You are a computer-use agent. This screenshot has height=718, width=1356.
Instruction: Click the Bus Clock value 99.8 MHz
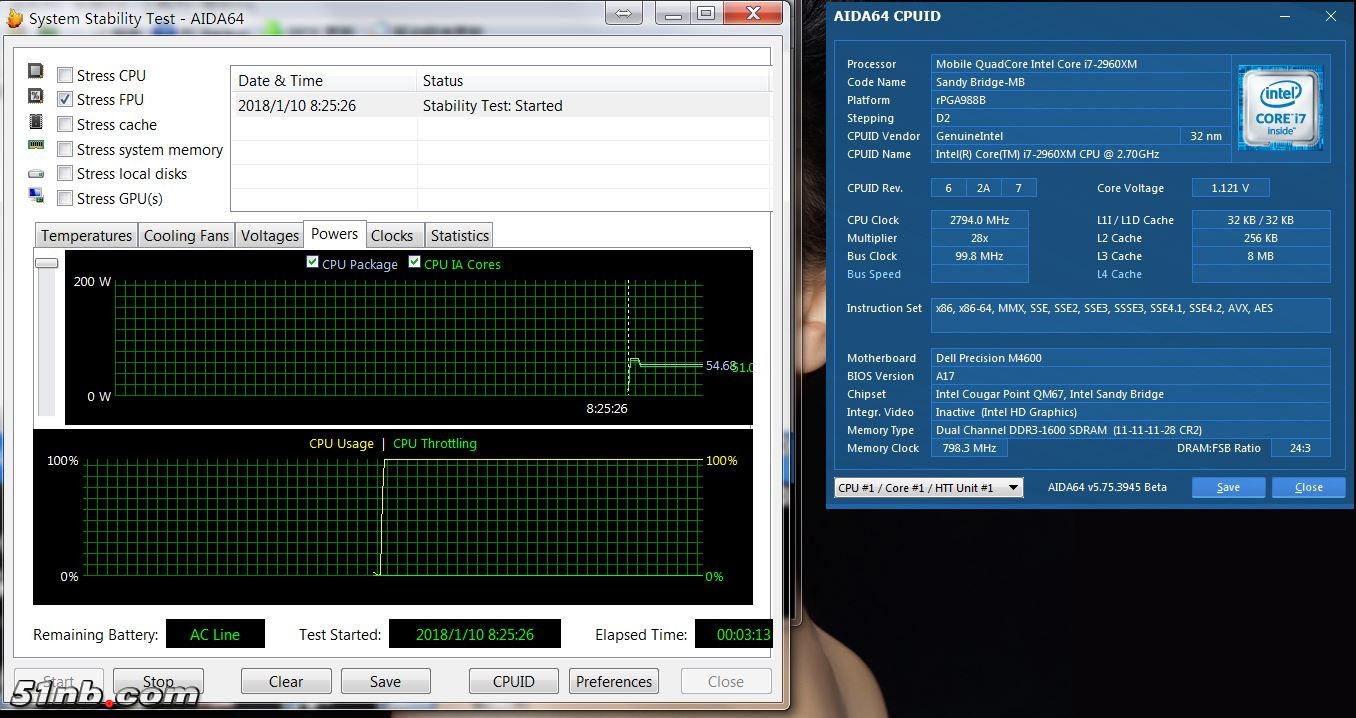tap(979, 256)
